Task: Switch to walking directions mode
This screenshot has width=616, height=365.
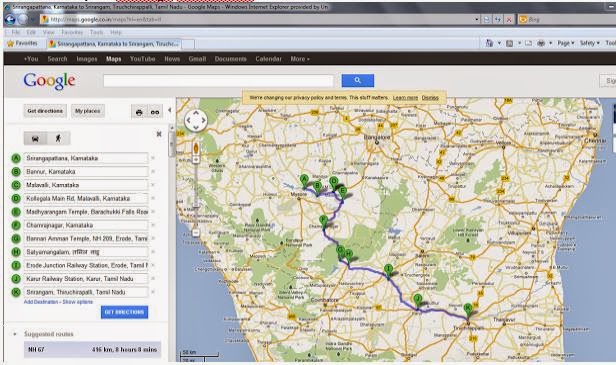Action: 59,138
